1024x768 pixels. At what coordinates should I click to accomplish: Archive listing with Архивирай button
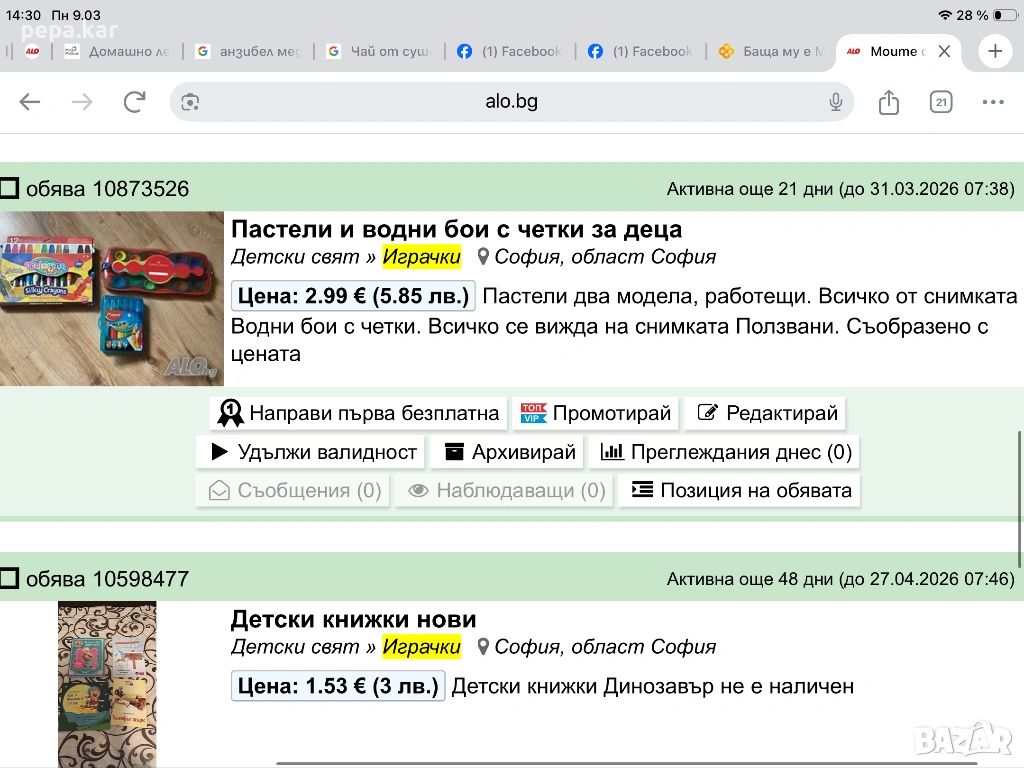pos(510,452)
